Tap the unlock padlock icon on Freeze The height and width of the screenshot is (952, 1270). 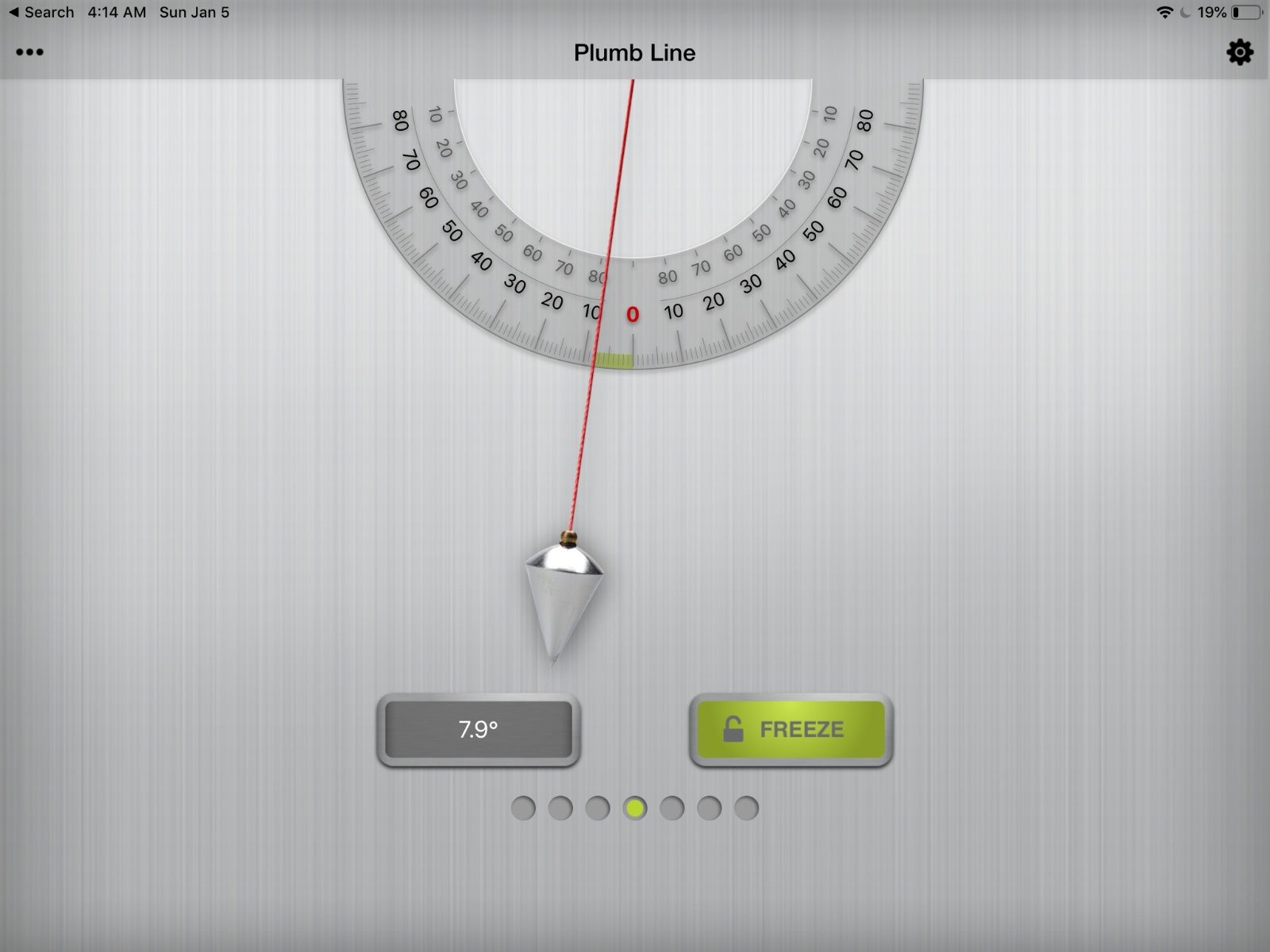pos(733,728)
